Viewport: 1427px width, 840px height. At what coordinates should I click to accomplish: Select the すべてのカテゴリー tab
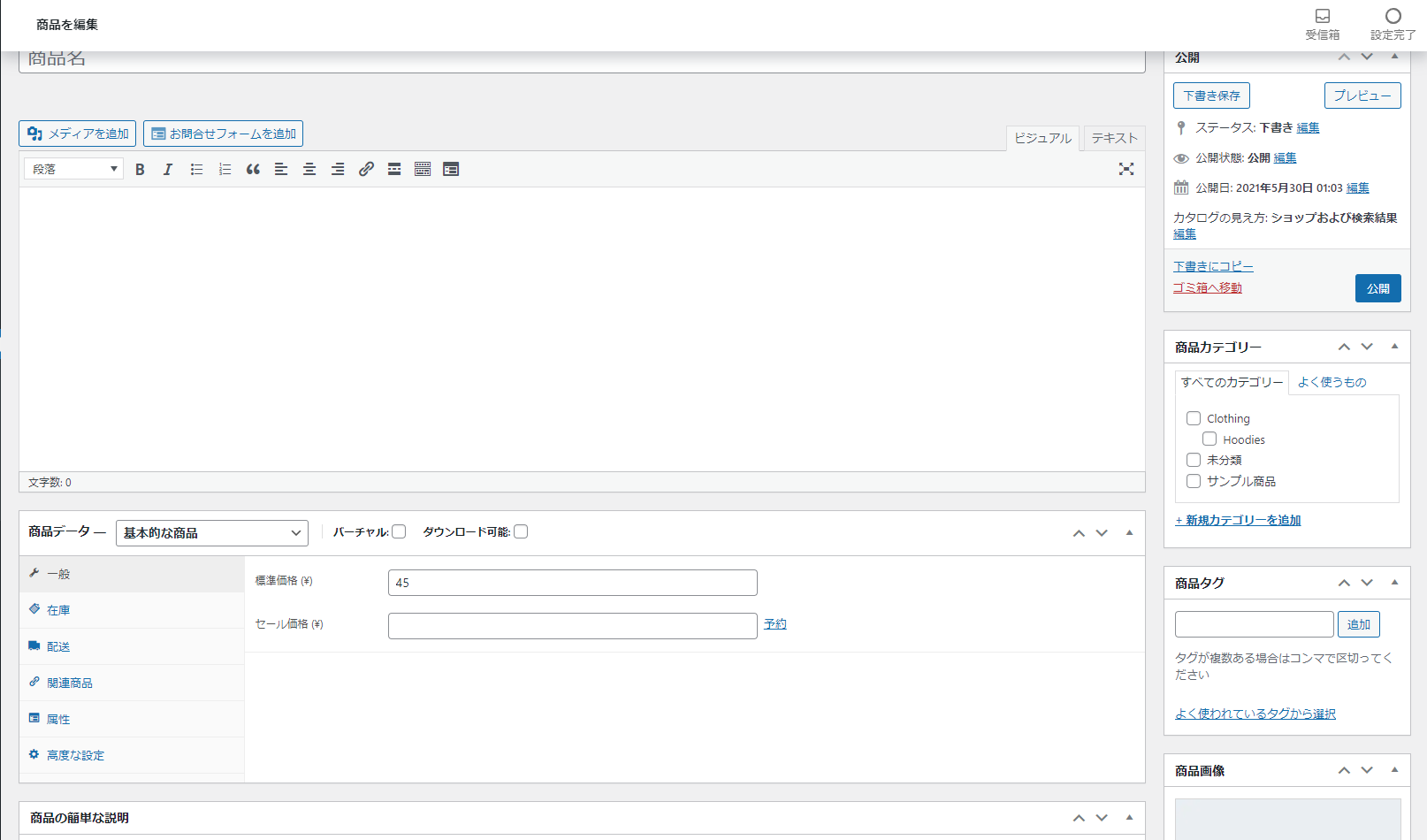click(1232, 382)
